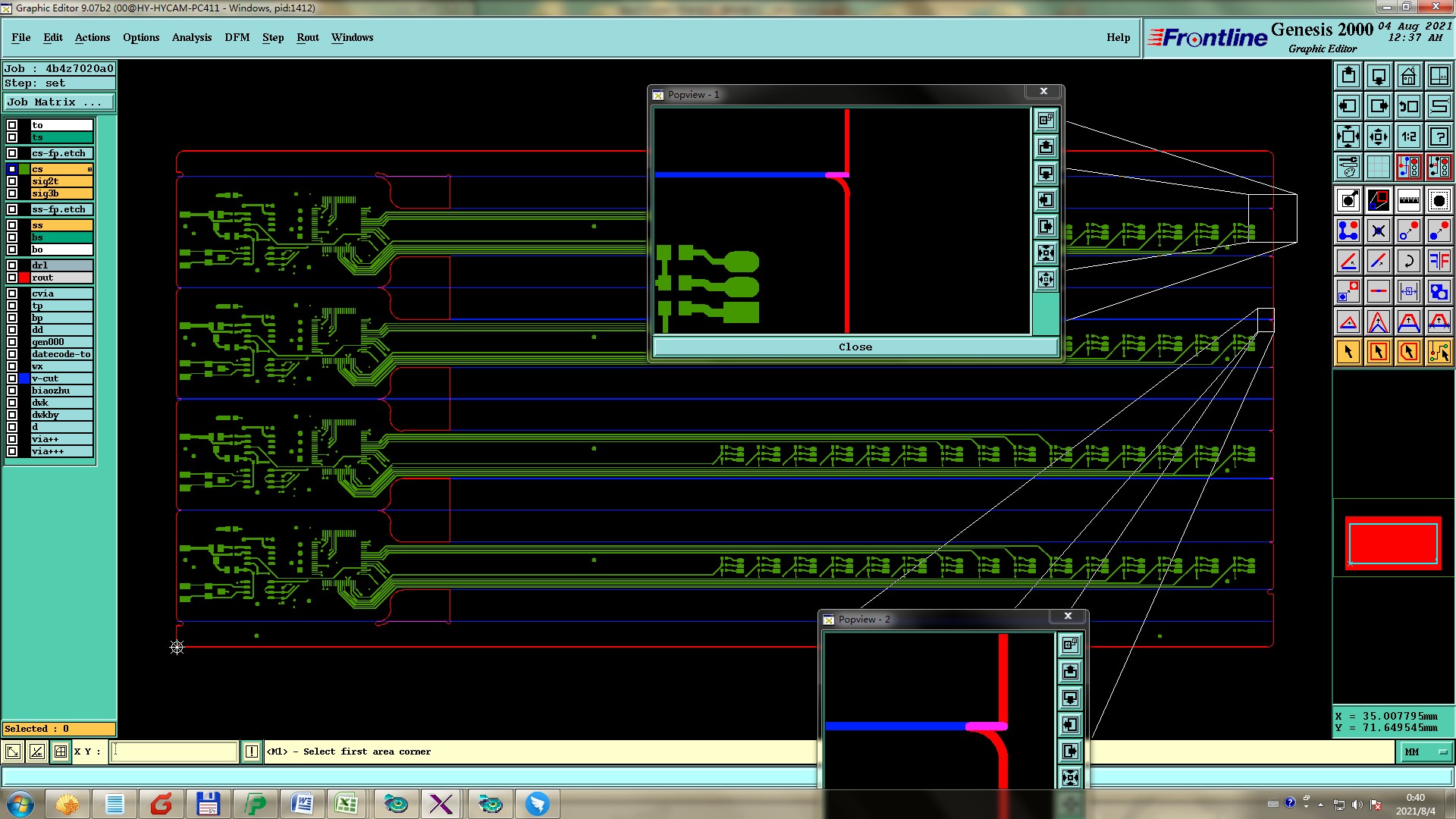This screenshot has width=1456, height=819.
Task: Click the polygon area select tool
Action: 1409,352
